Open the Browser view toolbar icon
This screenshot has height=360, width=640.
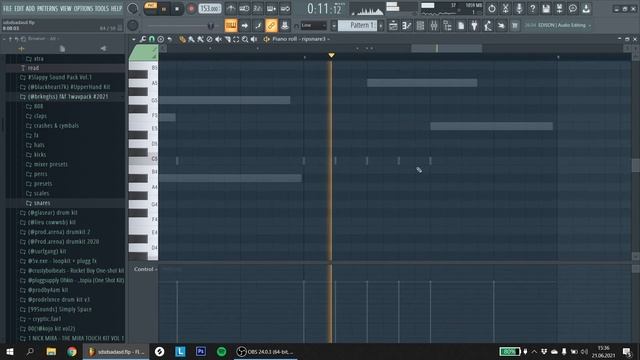(447, 26)
